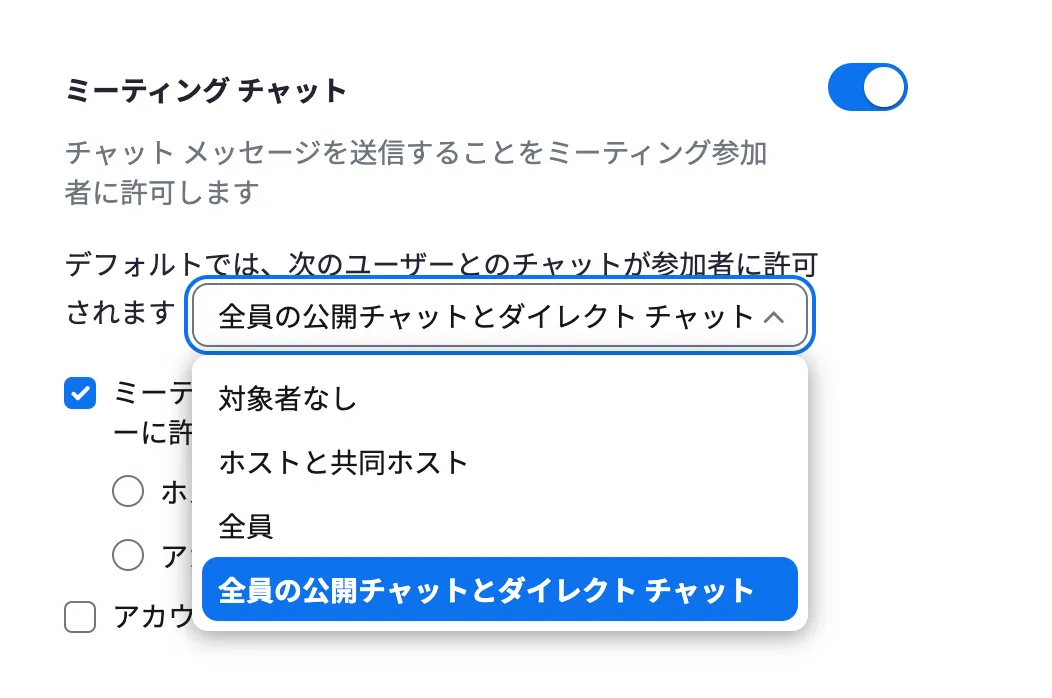Screen dimensions: 1052x698
Task: Choose the ホストと共同ホスト option
Action: click(343, 463)
